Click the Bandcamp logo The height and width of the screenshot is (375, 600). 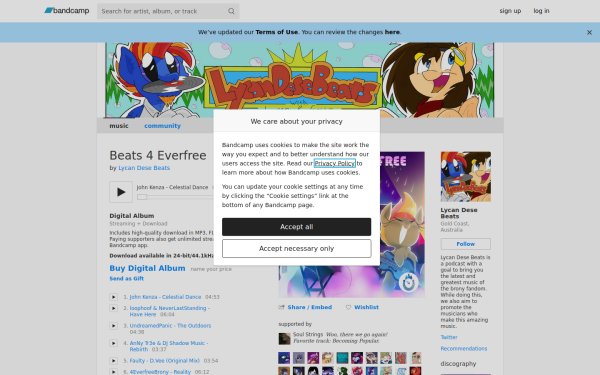coord(67,11)
